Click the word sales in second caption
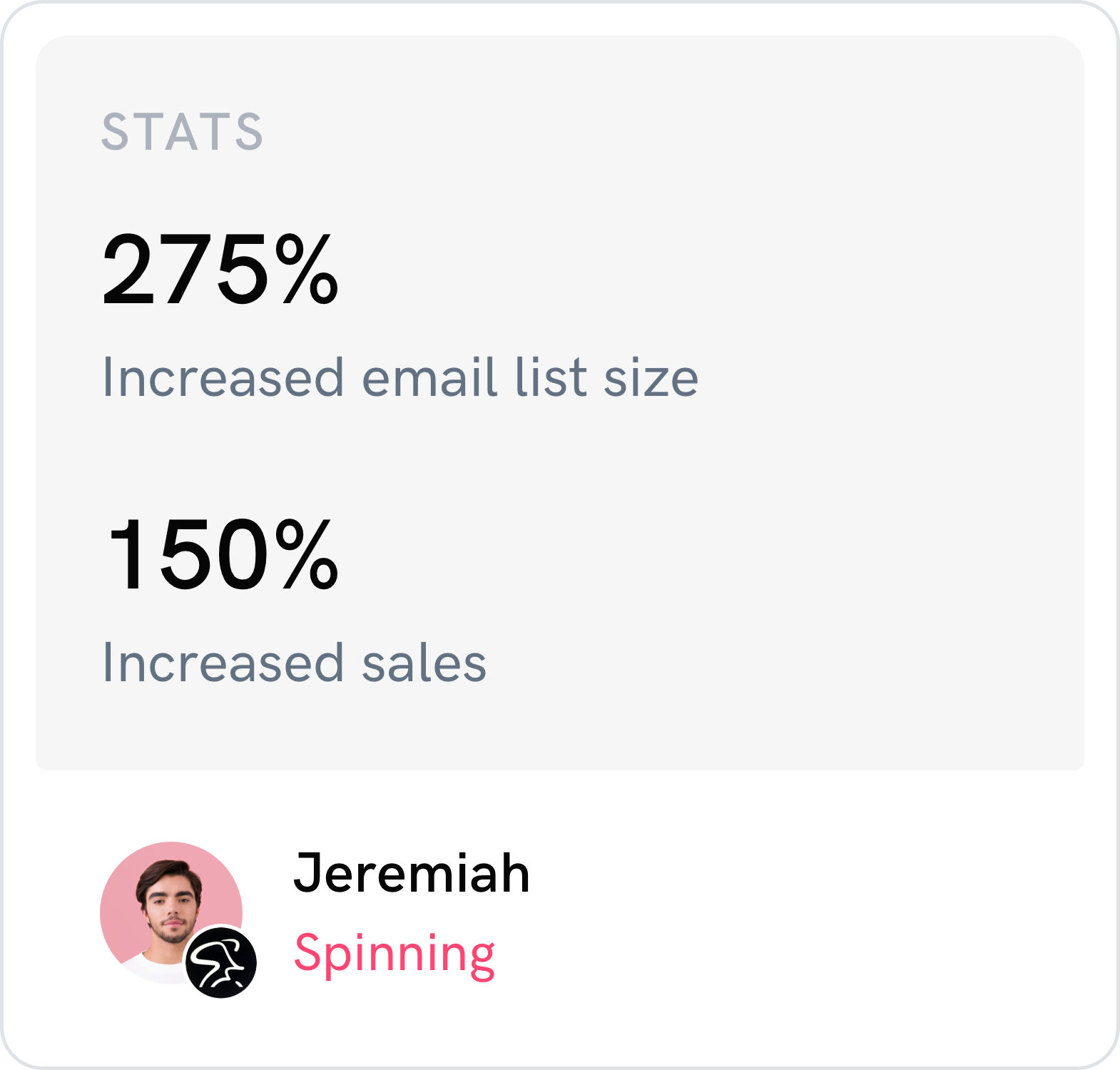 (424, 662)
